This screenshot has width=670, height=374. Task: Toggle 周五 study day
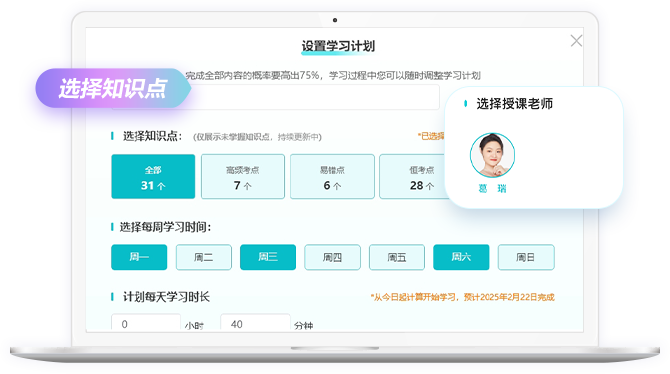coord(397,257)
